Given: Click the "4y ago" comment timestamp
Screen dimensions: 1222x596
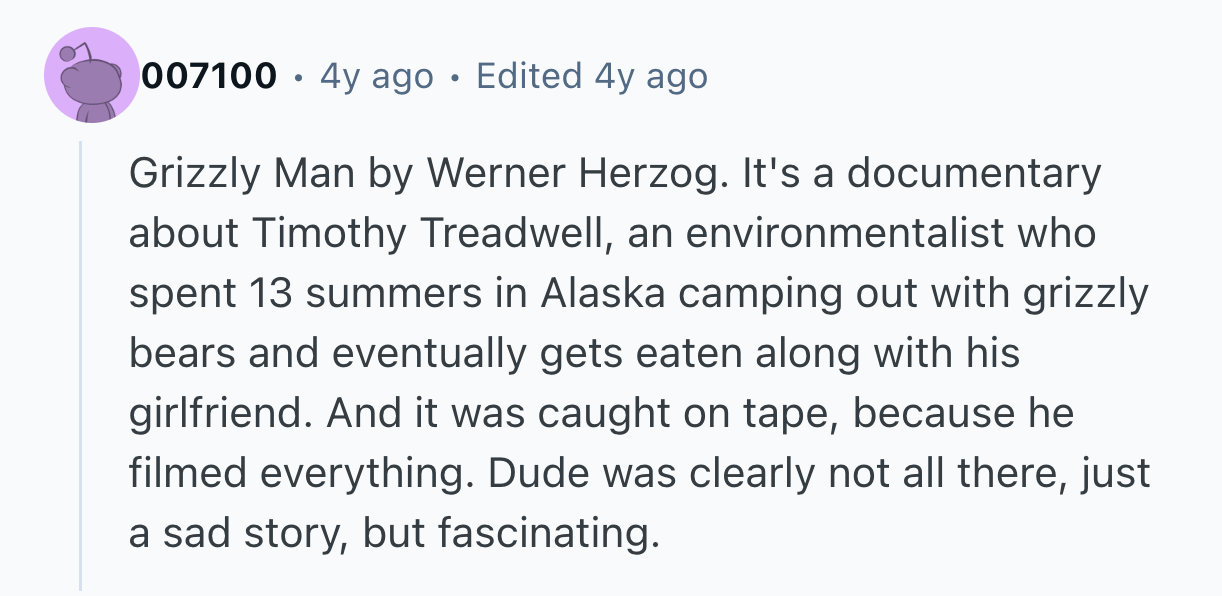Looking at the screenshot, I should (377, 76).
